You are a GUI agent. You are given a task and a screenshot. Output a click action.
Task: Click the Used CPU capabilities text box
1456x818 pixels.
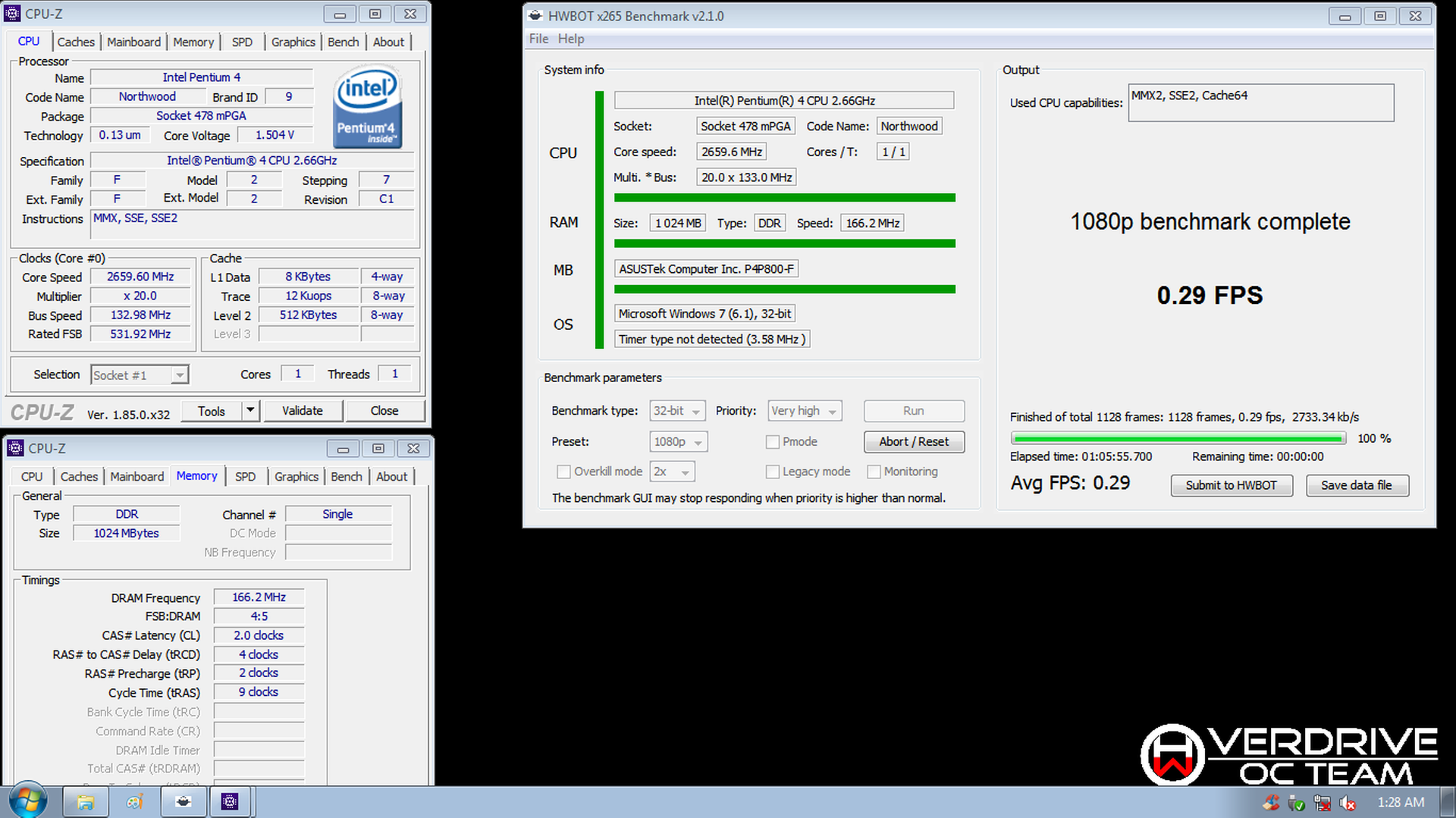point(1260,102)
